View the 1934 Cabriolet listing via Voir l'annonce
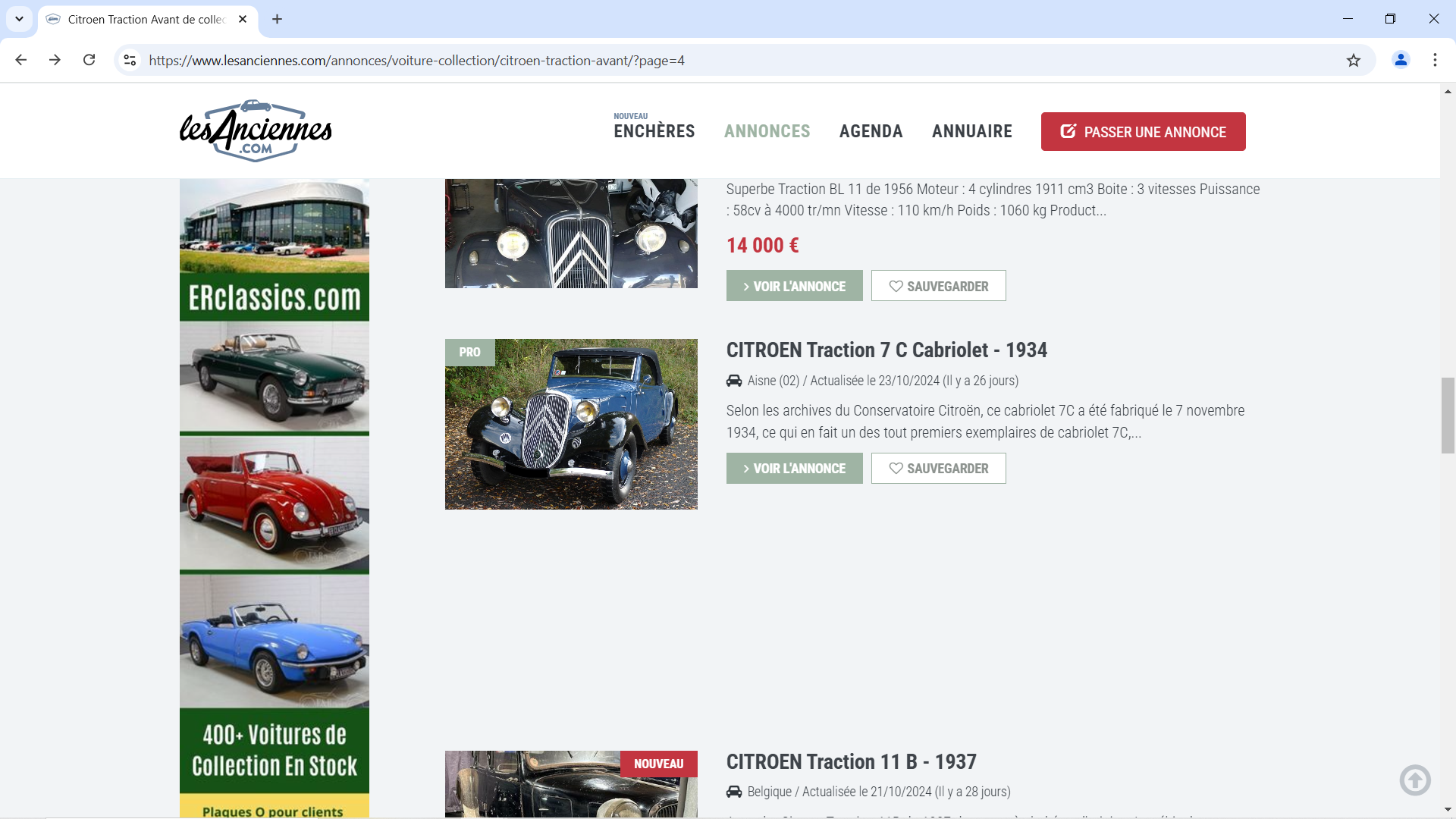1456x819 pixels. (x=794, y=469)
